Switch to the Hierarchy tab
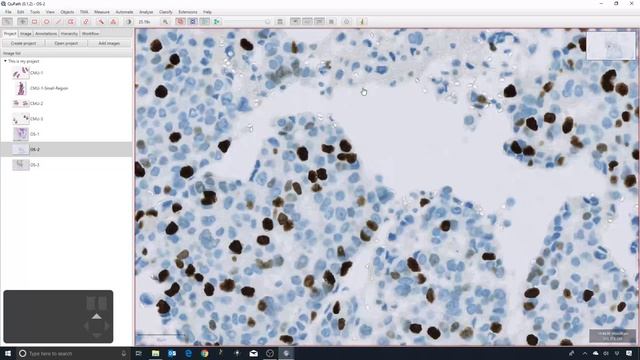 pyautogui.click(x=69, y=33)
